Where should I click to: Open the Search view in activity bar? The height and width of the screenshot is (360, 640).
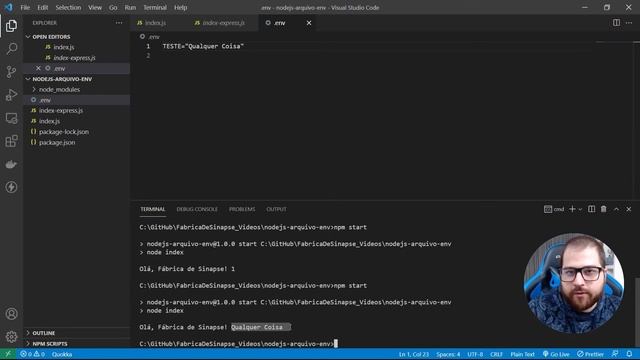(x=11, y=49)
